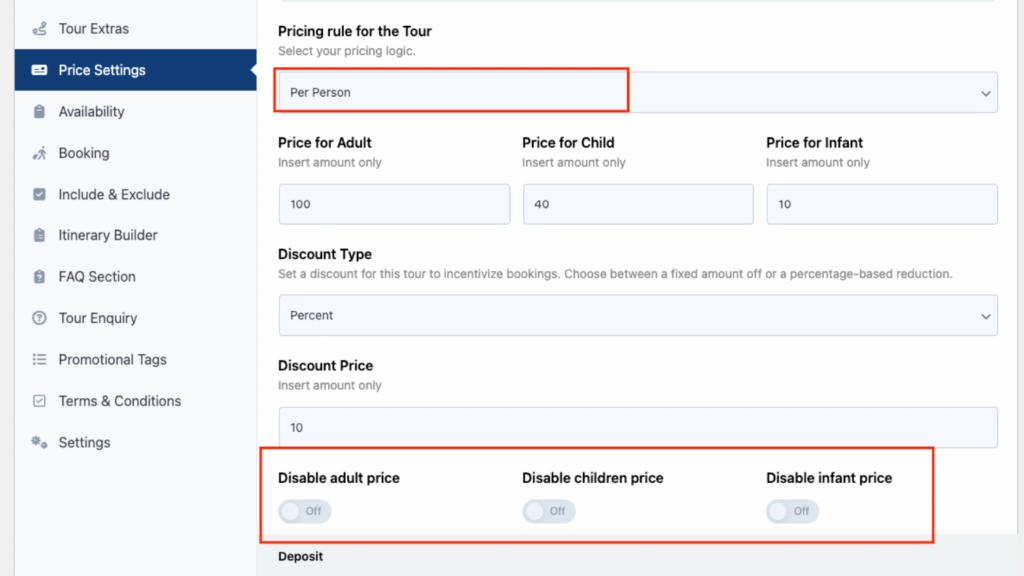Click the Discount Price amount field
The width and height of the screenshot is (1024, 576).
coord(638,428)
